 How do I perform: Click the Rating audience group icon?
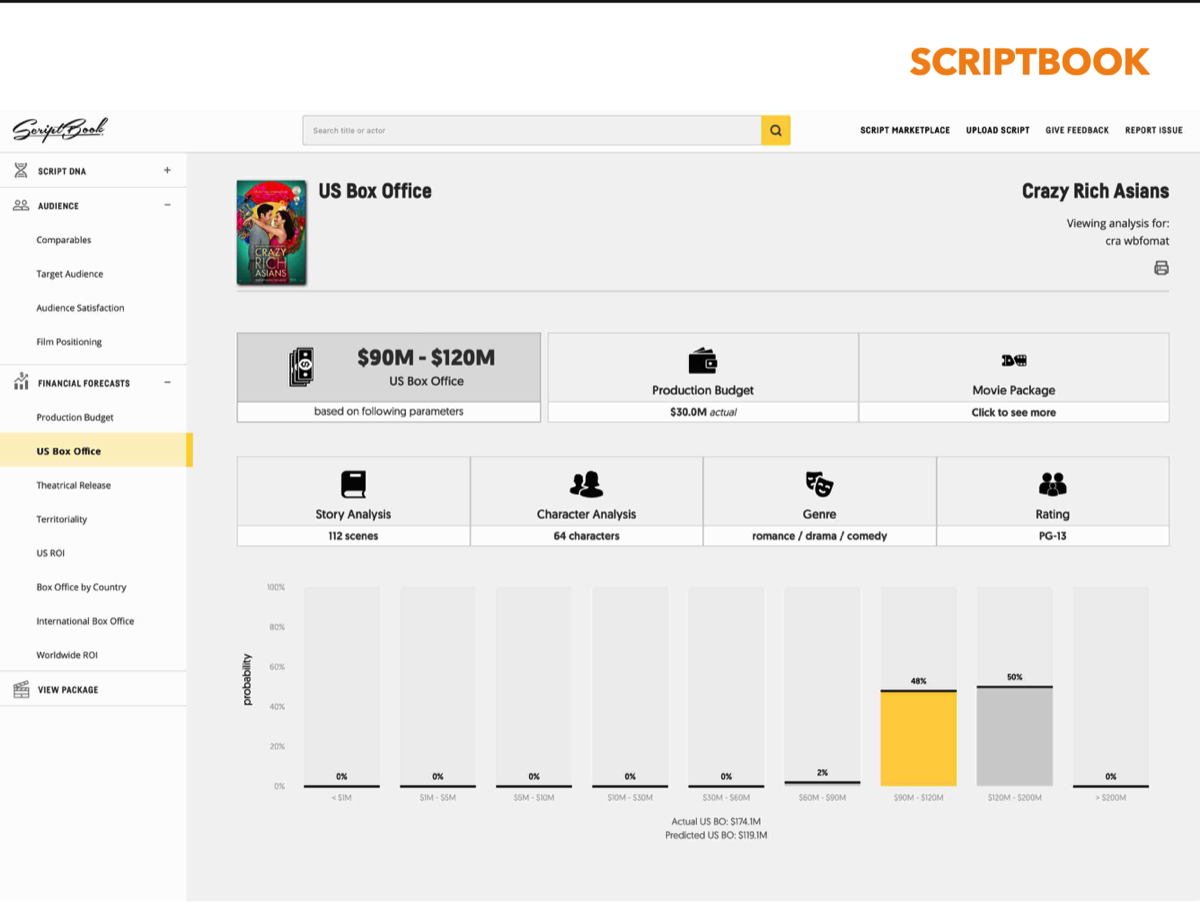click(x=1052, y=485)
